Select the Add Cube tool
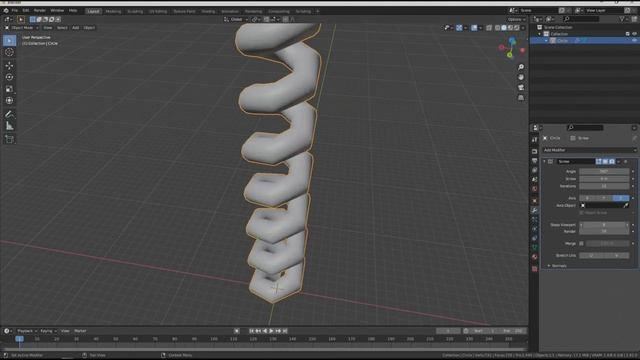This screenshot has width=640, height=360. [x=9, y=139]
